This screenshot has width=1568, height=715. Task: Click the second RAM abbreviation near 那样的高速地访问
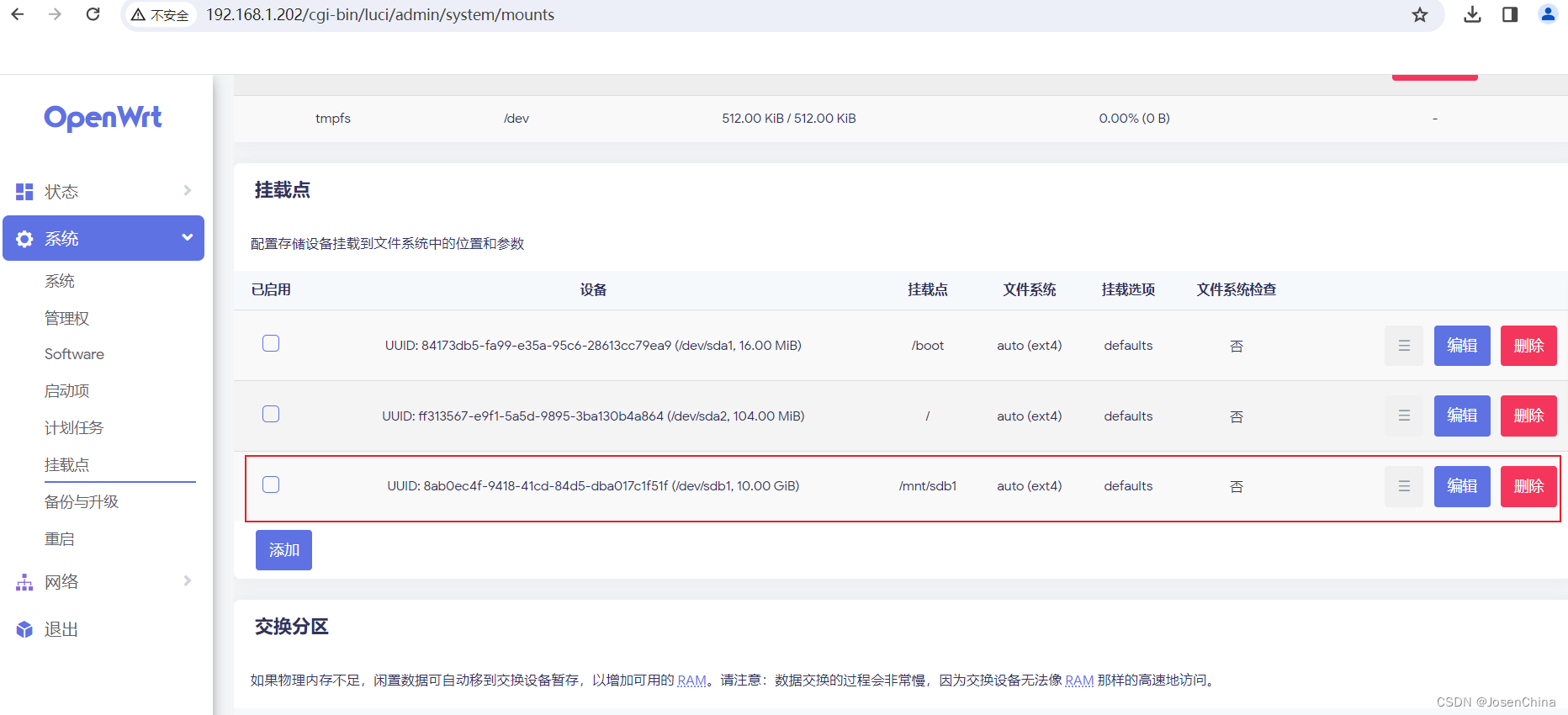1079,681
